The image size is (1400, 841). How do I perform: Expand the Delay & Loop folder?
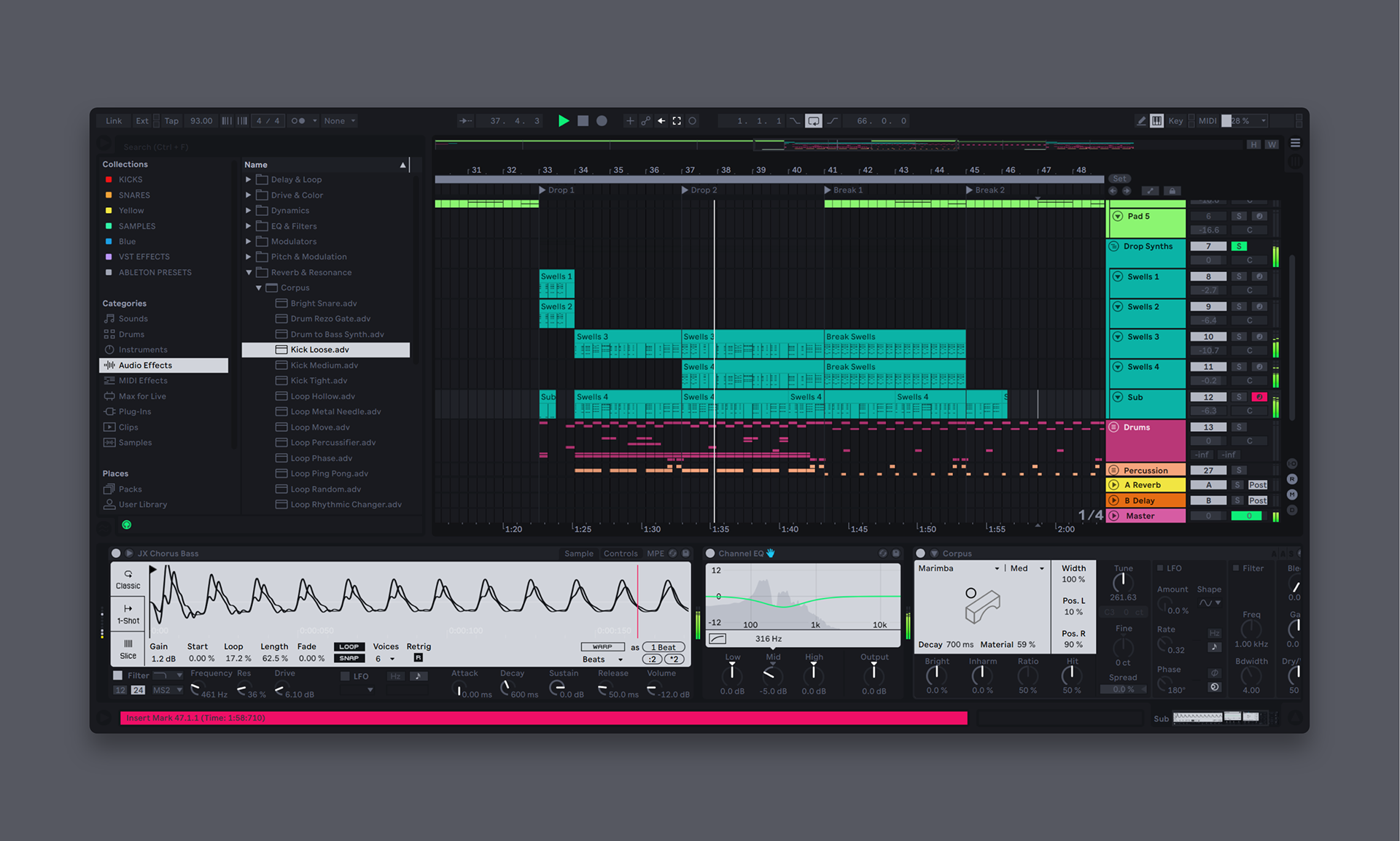(249, 179)
